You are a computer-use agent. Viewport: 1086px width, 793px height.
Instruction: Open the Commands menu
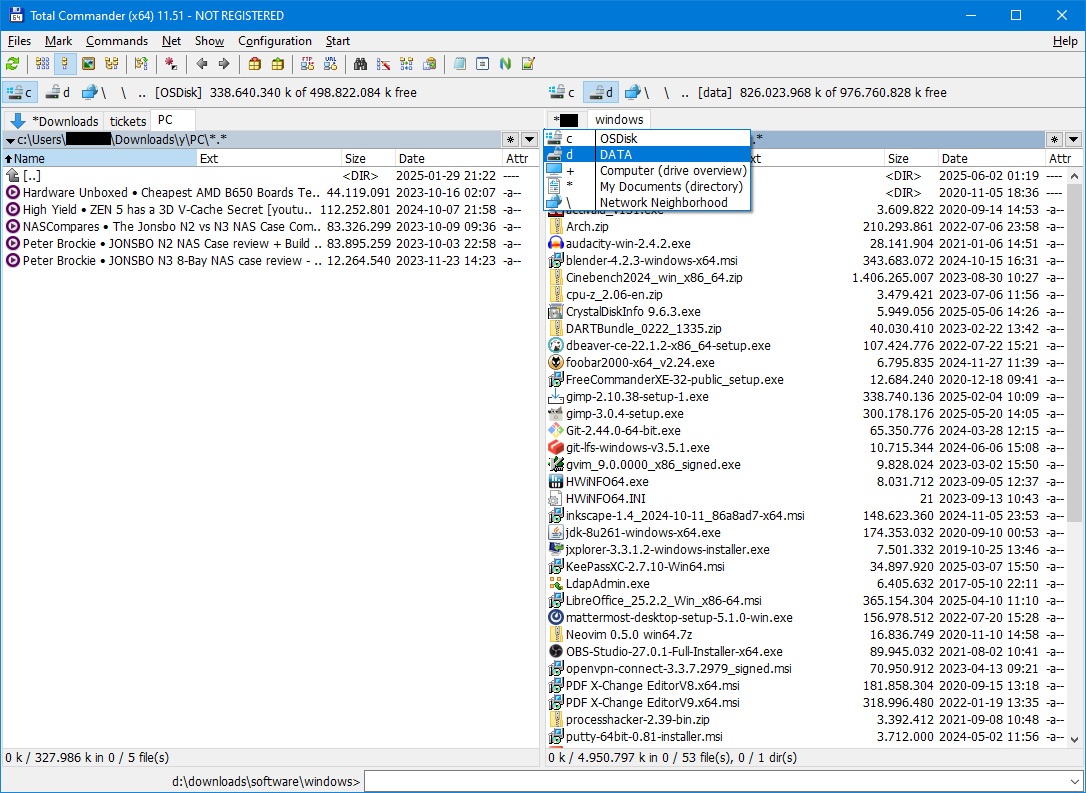point(117,41)
